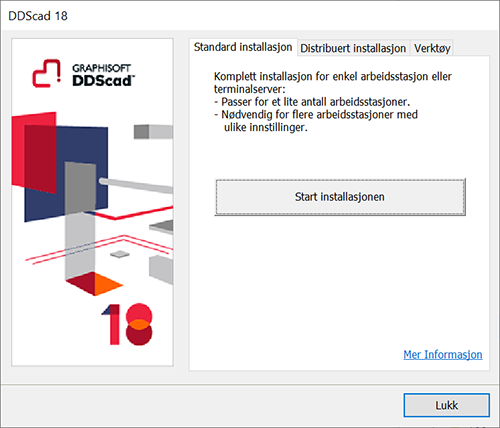Click the Start installasjonen button
The width and height of the screenshot is (500, 428).
(x=340, y=197)
